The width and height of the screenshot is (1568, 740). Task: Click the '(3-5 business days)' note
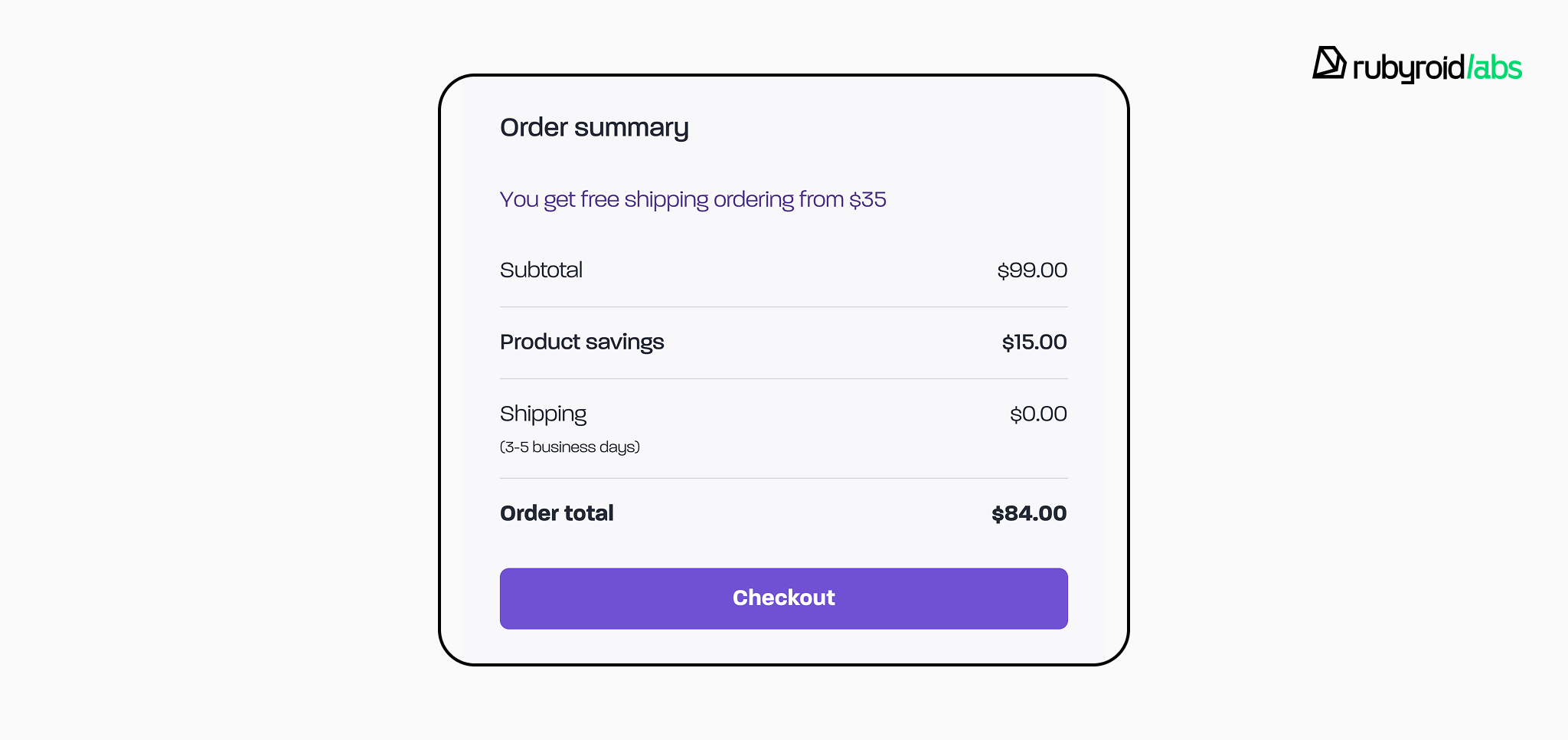[570, 447]
